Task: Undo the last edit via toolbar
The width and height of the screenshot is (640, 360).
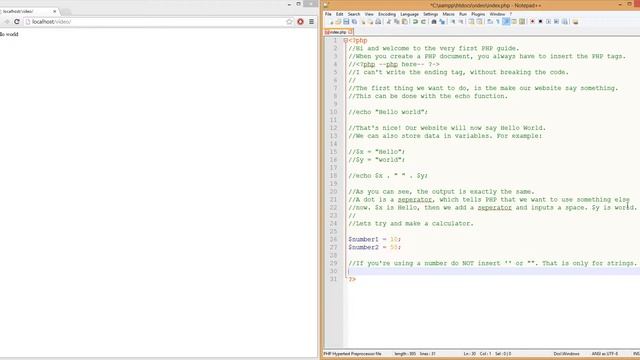Action: click(x=415, y=22)
